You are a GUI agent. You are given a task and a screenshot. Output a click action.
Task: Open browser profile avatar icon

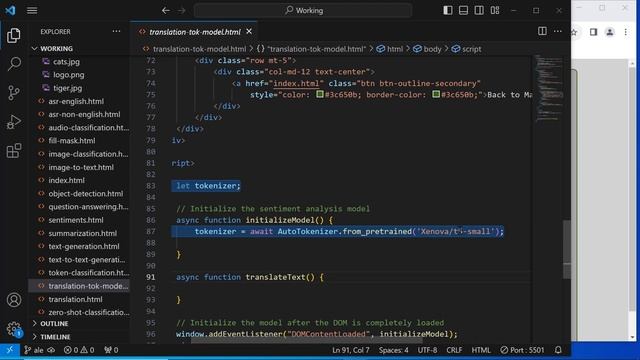tap(609, 32)
